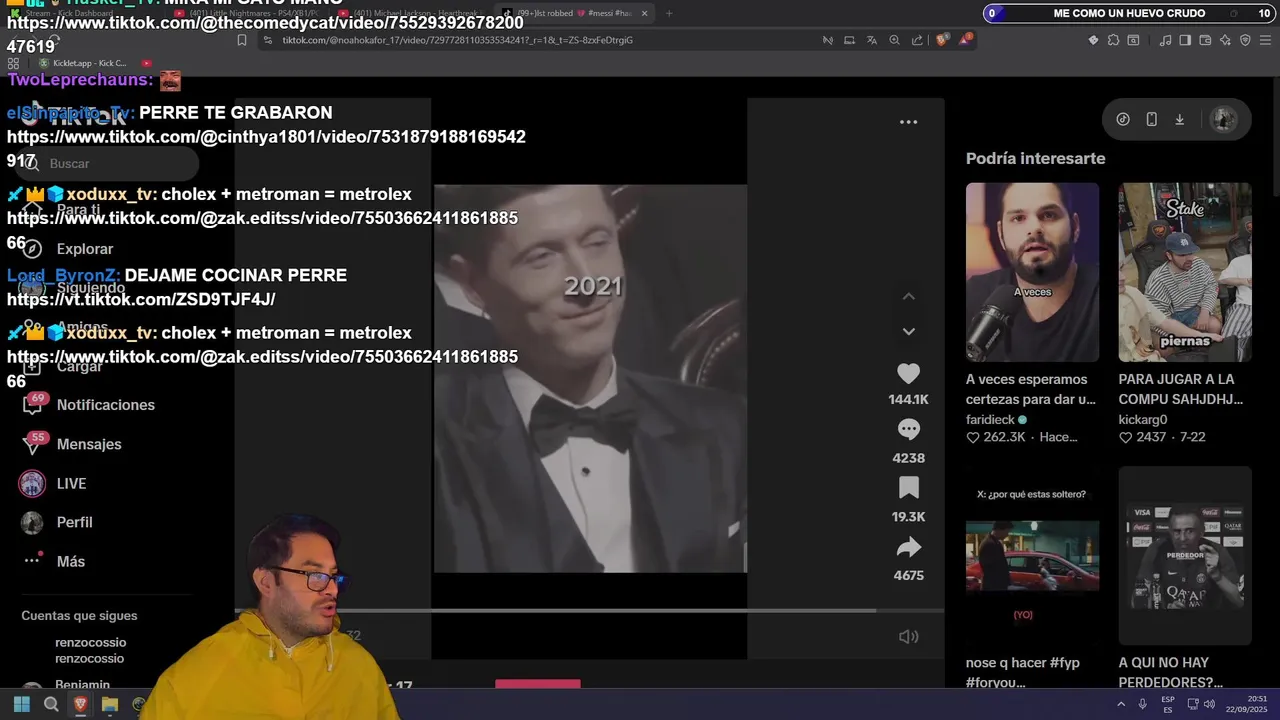
Task: Open browser extensions puzzle icon
Action: click(x=1113, y=40)
